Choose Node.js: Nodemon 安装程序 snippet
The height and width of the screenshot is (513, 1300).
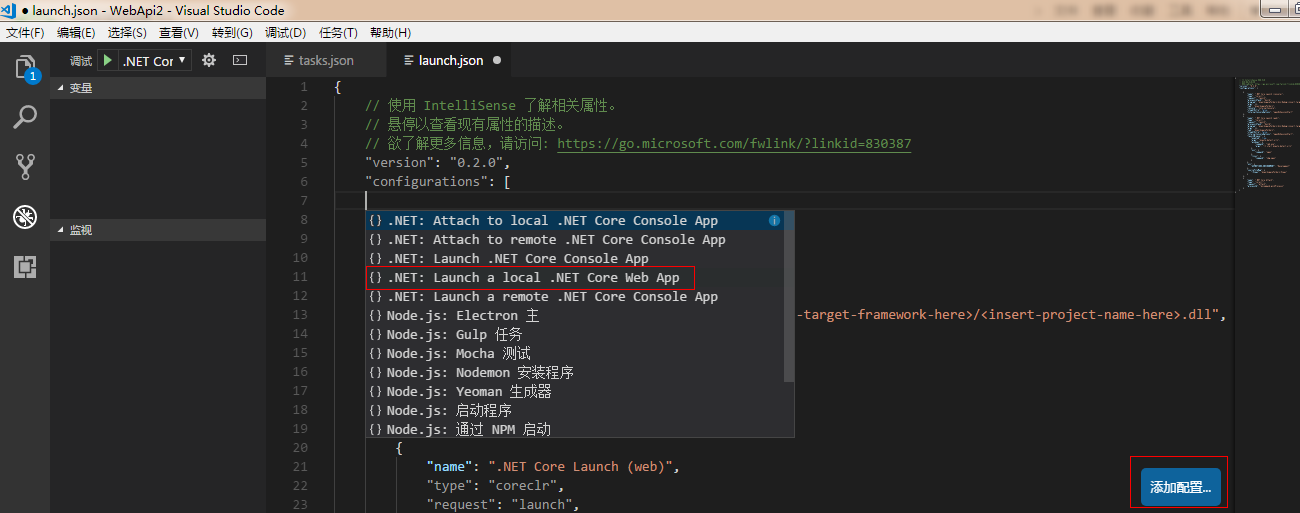(580, 372)
